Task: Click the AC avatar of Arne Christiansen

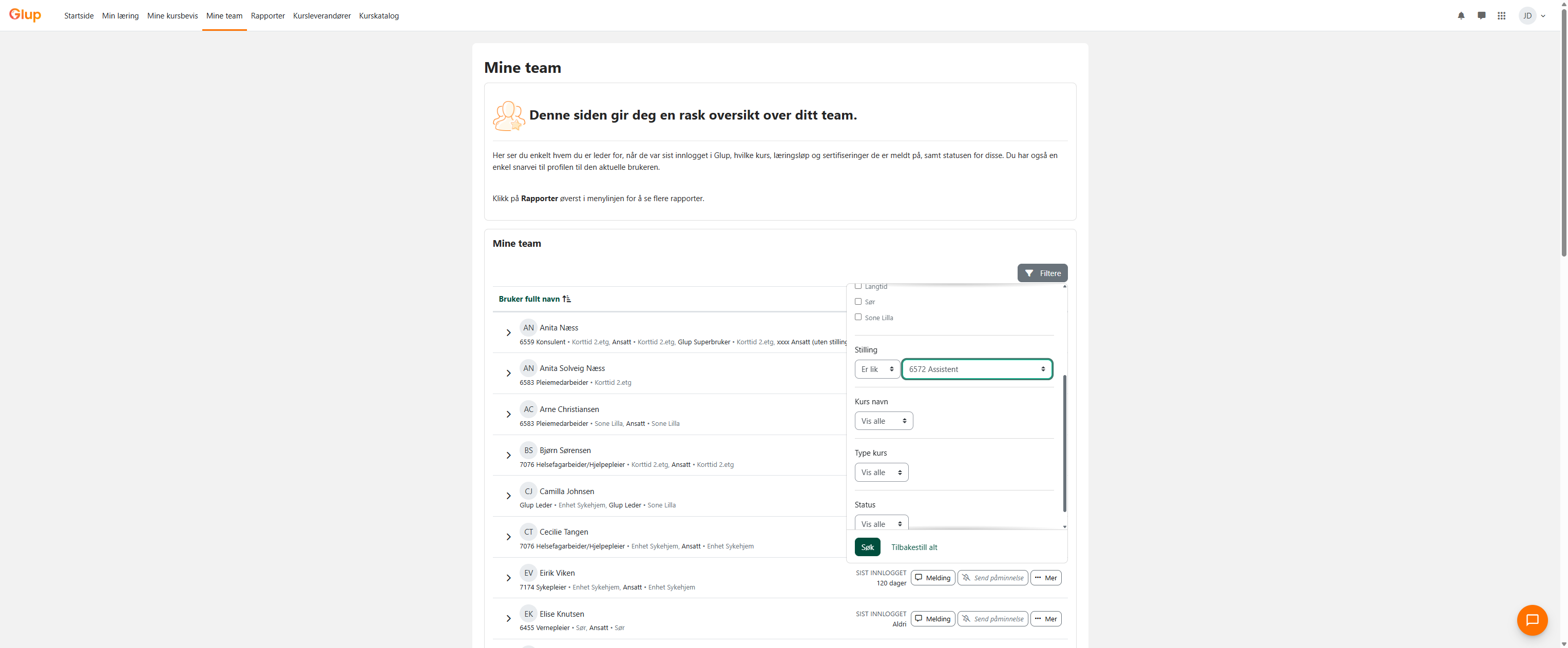Action: pos(528,409)
